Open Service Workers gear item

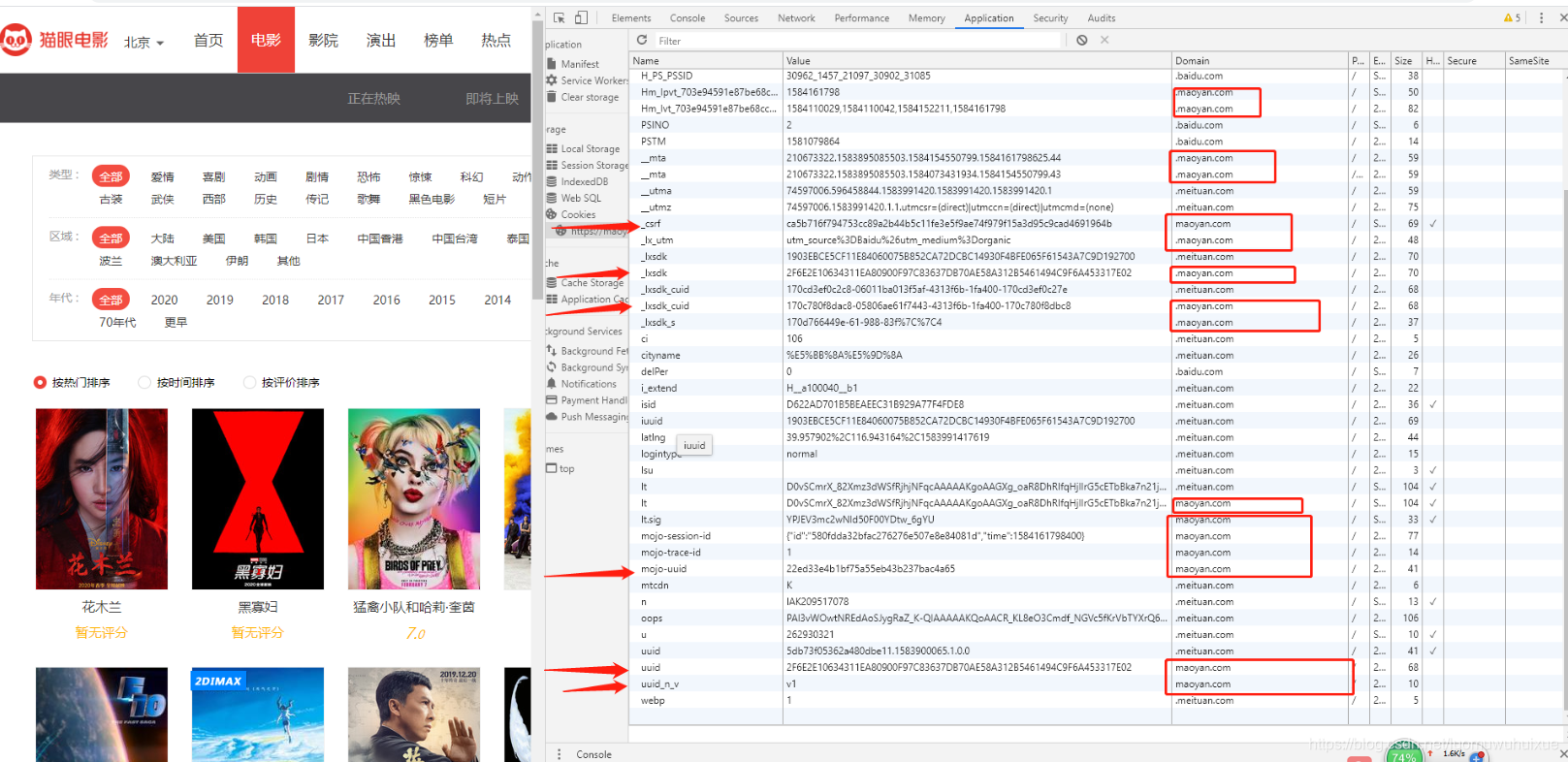(587, 80)
